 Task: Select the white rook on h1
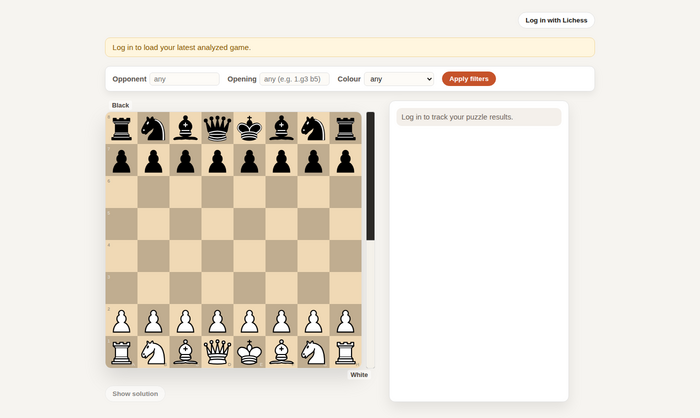click(346, 352)
